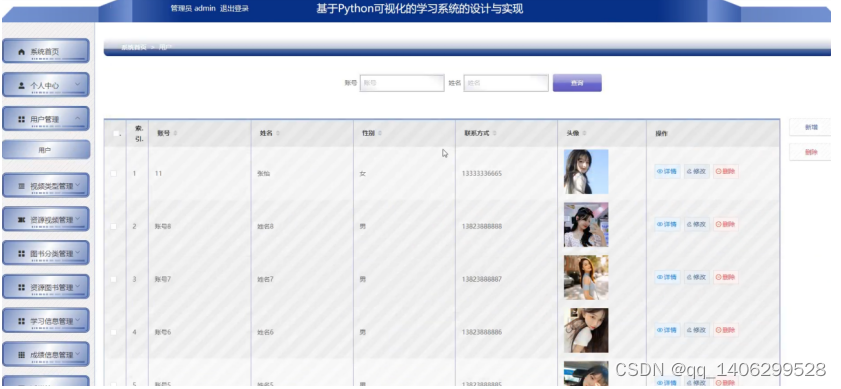This screenshot has height=389, width=841.
Task: Click the list icon beside 视频类型管理
Action: click(x=21, y=186)
